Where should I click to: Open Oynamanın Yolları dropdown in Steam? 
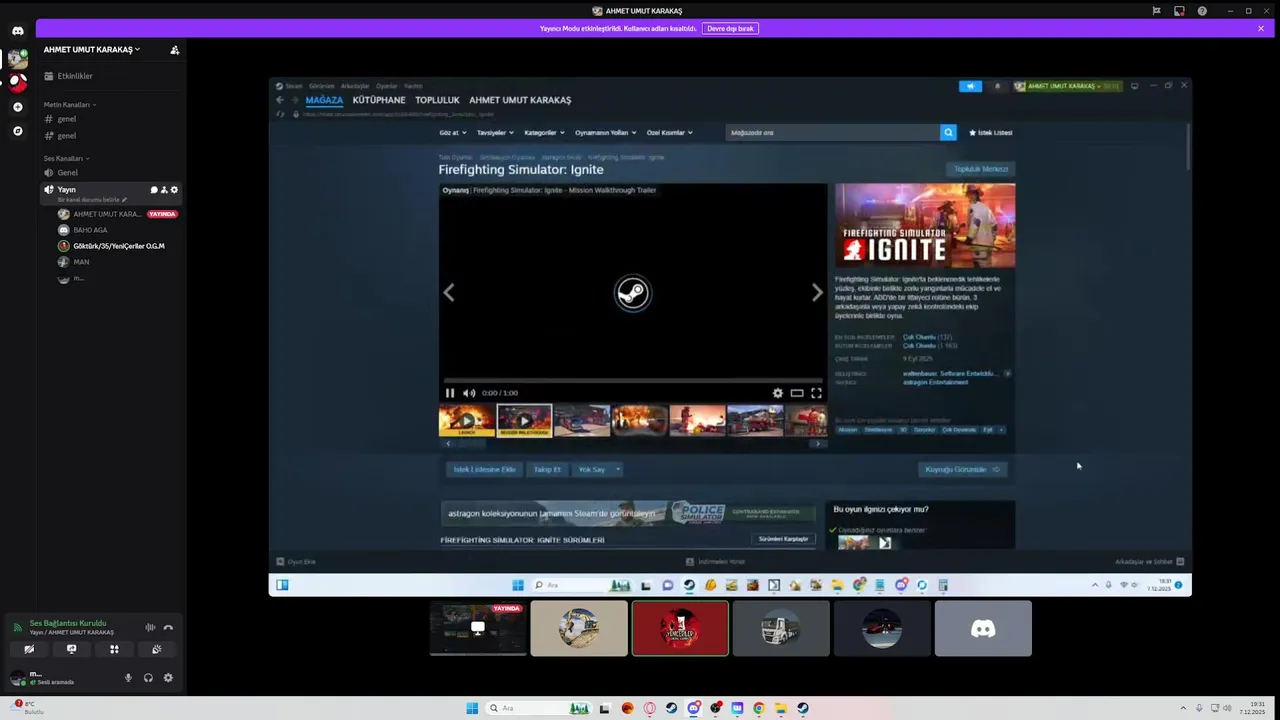point(605,133)
